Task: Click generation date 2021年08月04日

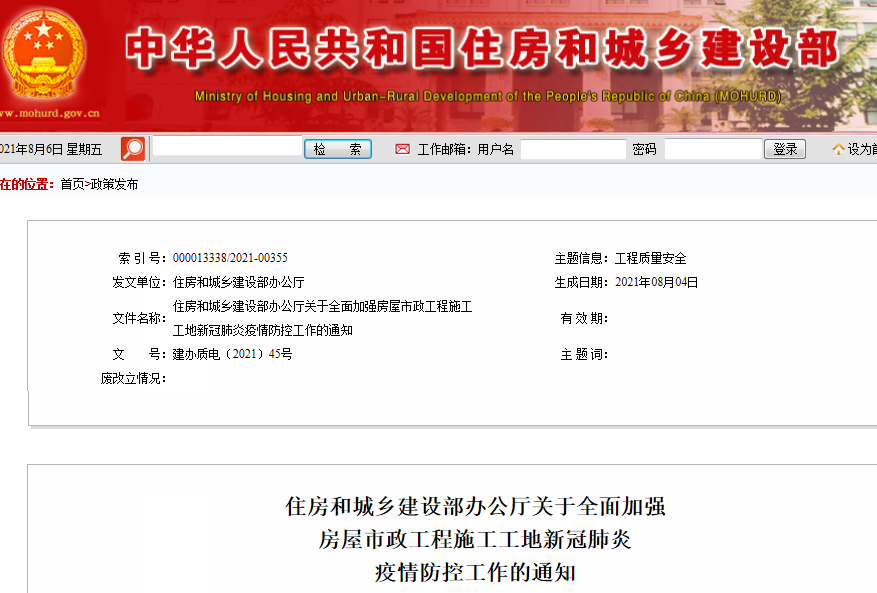Action: coord(657,283)
